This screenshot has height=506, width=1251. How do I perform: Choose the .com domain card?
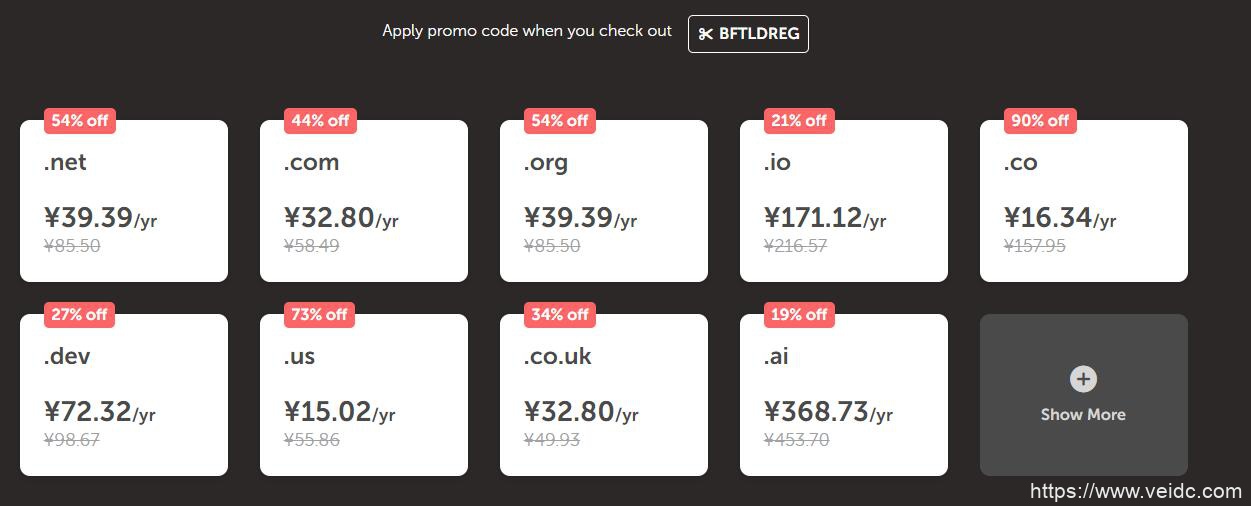[364, 201]
